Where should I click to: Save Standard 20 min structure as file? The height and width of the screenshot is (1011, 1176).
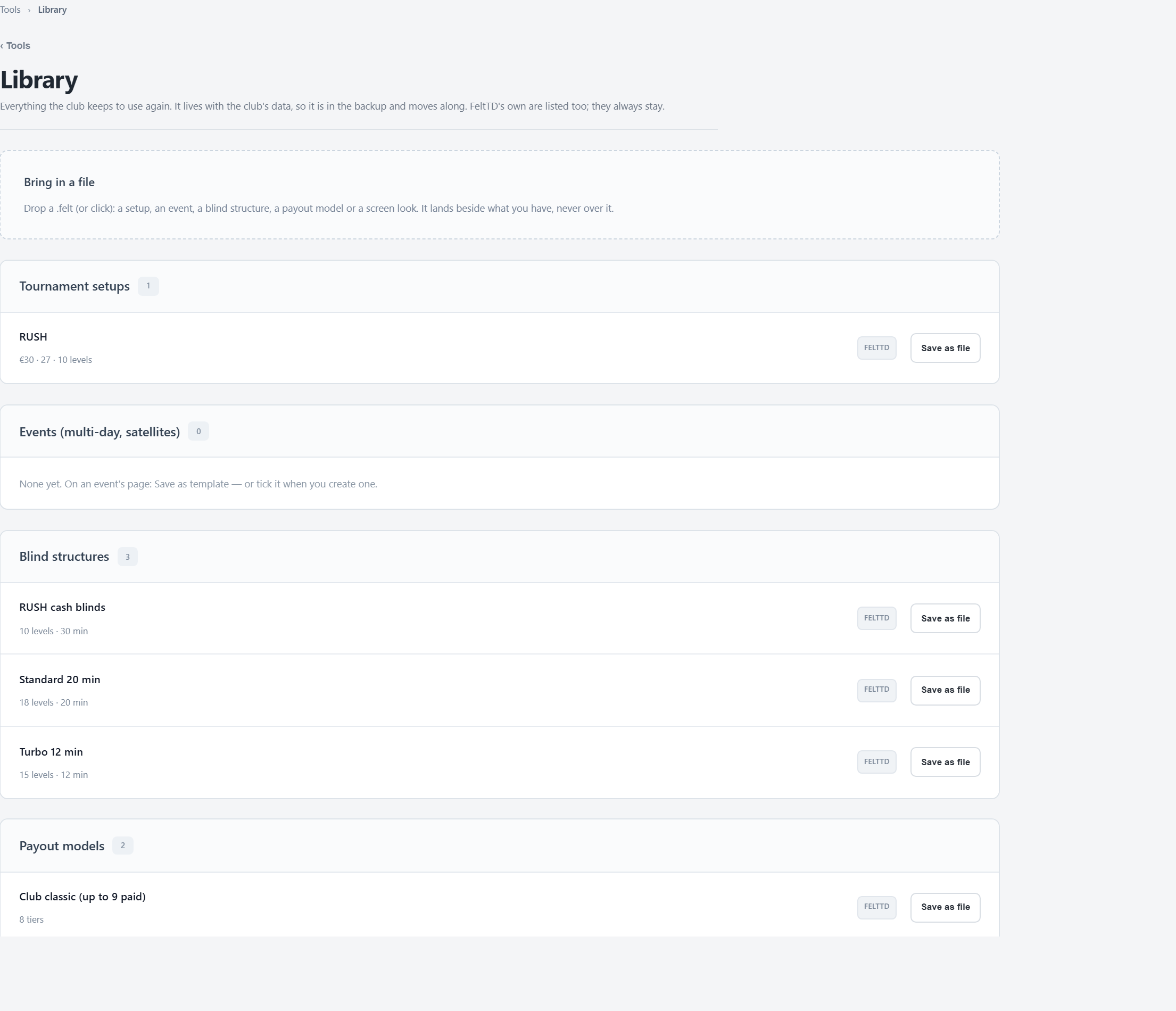[x=945, y=690]
